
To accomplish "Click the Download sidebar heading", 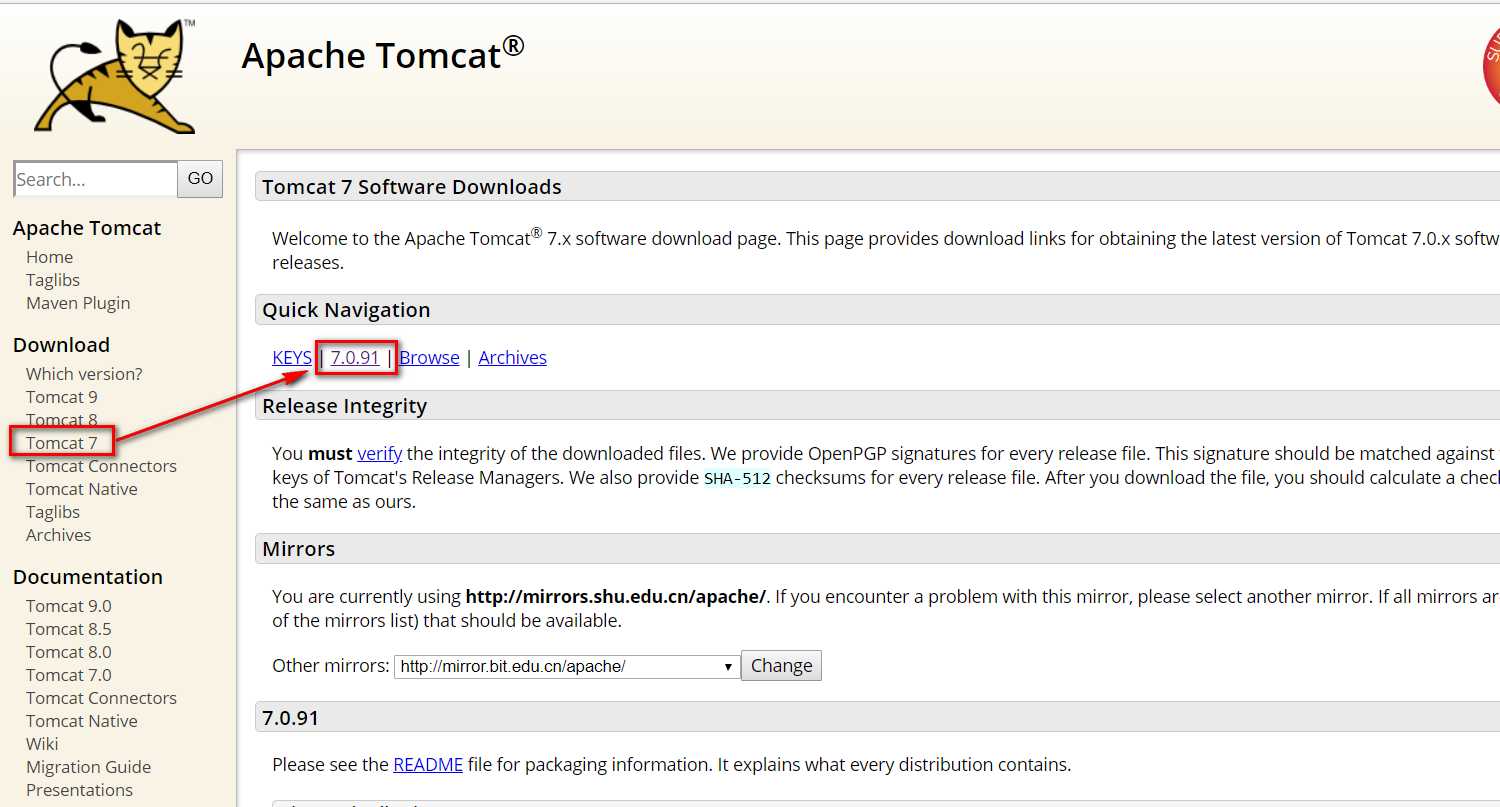I will [x=61, y=345].
